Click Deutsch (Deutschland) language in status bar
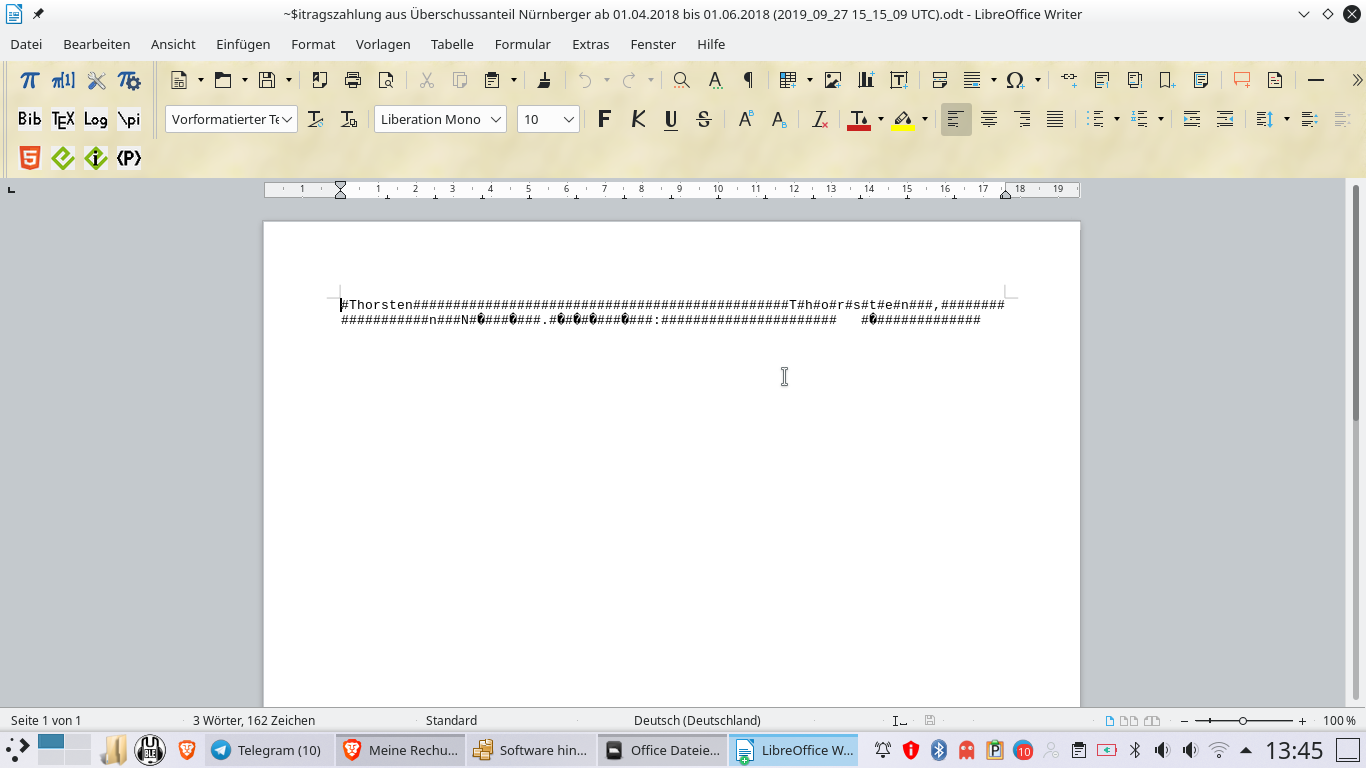This screenshot has height=768, width=1366. coord(697,720)
